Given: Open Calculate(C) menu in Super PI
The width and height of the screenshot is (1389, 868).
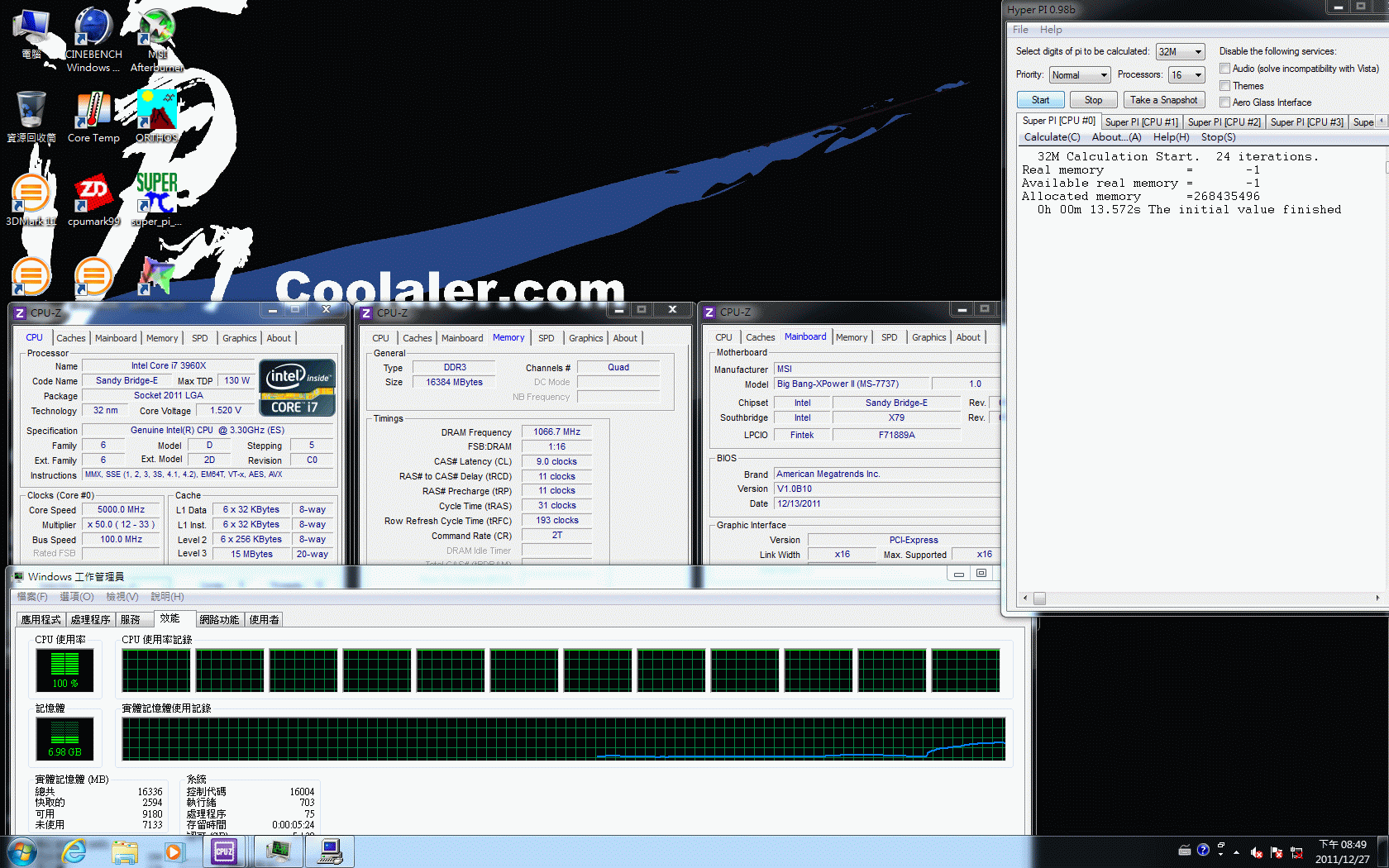Looking at the screenshot, I should [x=1052, y=137].
